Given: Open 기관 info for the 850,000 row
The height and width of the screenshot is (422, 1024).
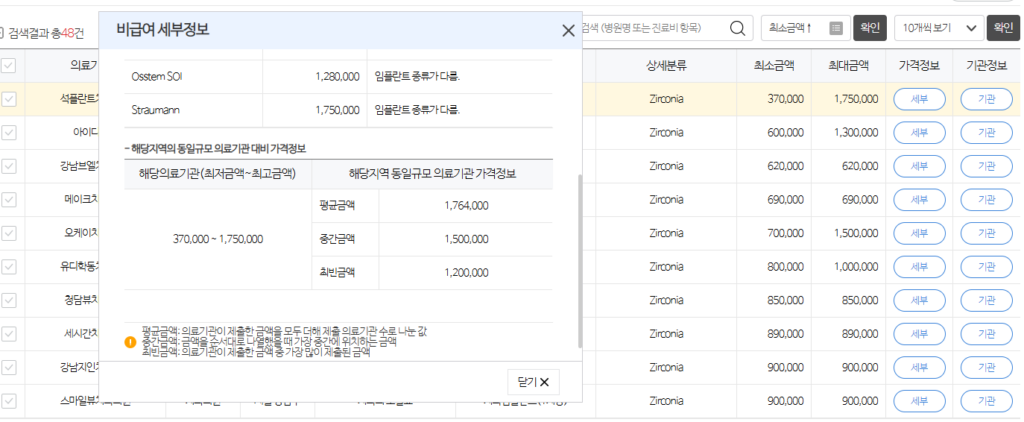Looking at the screenshot, I should (986, 300).
